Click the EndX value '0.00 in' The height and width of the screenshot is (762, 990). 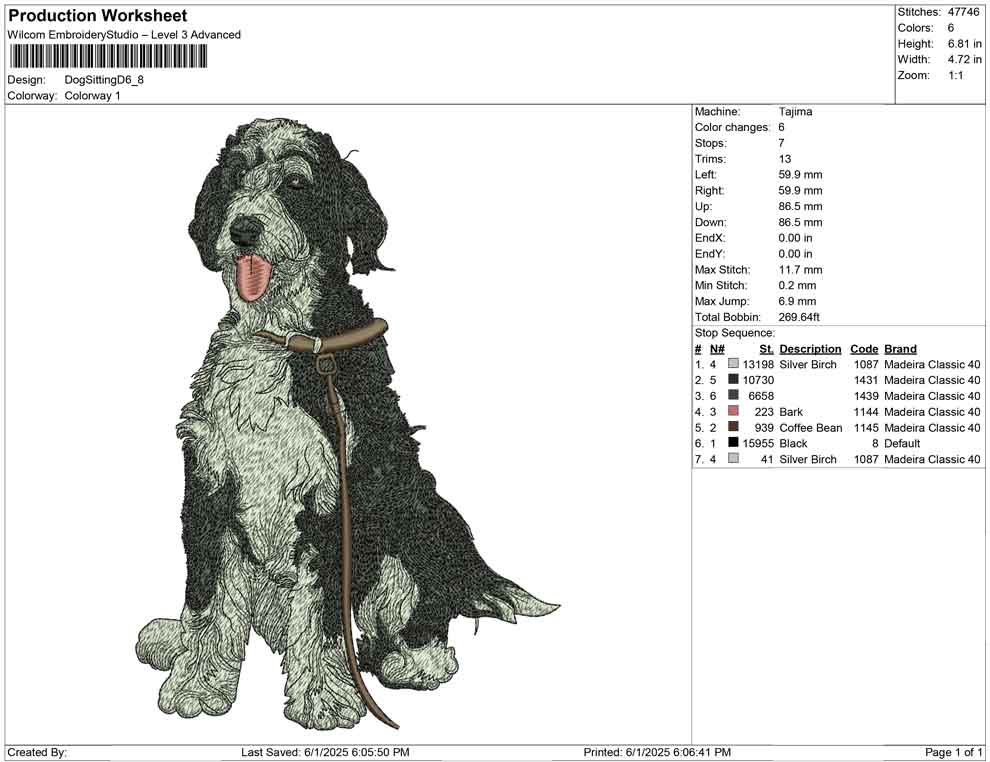click(795, 238)
